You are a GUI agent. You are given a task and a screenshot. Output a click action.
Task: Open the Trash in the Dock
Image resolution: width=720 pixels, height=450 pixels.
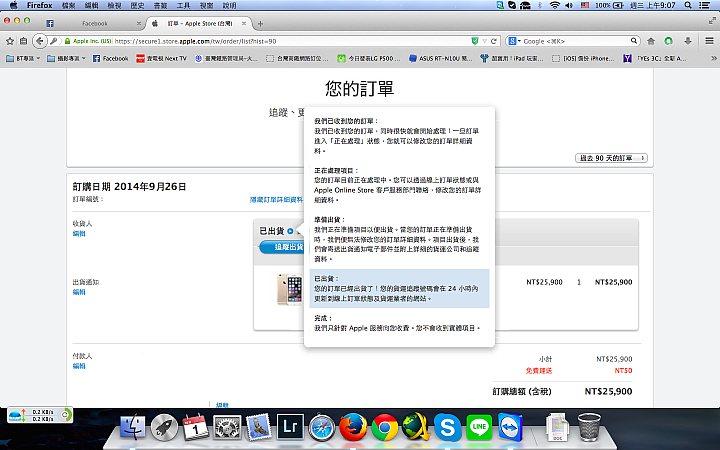point(589,427)
